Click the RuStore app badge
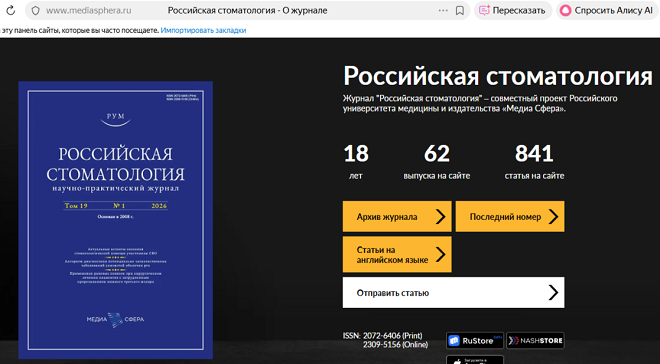This screenshot has height=364, width=660. coord(474,340)
